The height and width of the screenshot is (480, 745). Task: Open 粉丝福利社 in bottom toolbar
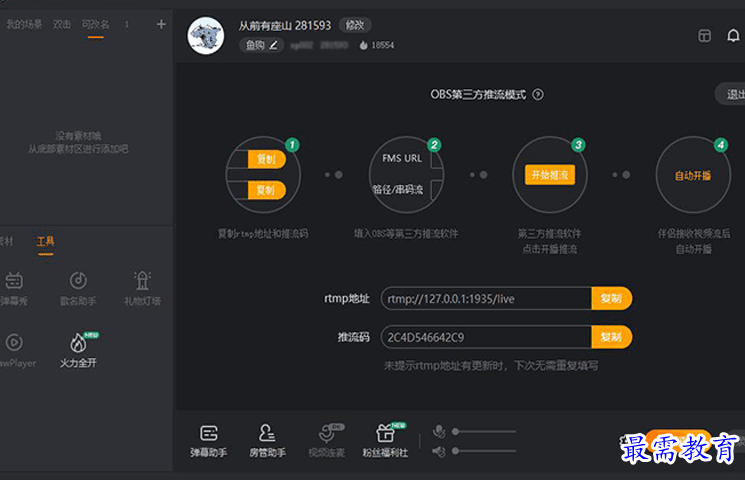pyautogui.click(x=385, y=441)
